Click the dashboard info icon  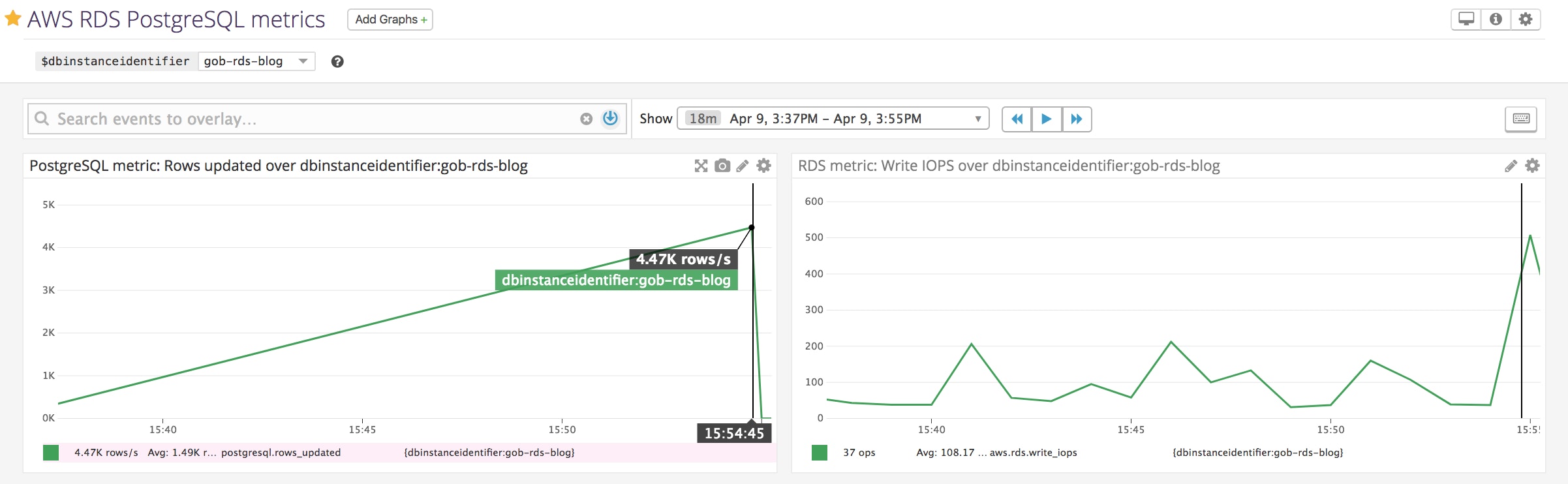click(1496, 20)
